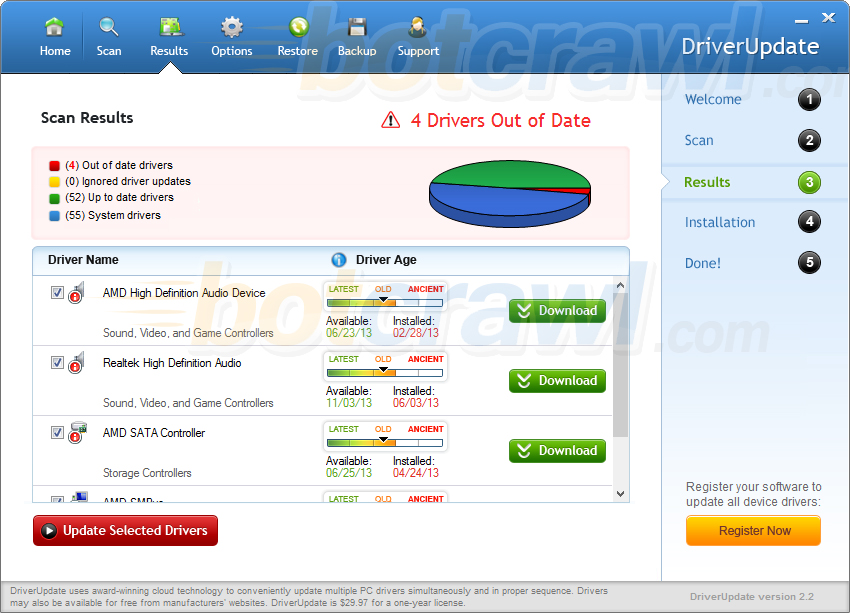Open the Backup disk icon

coord(357,27)
